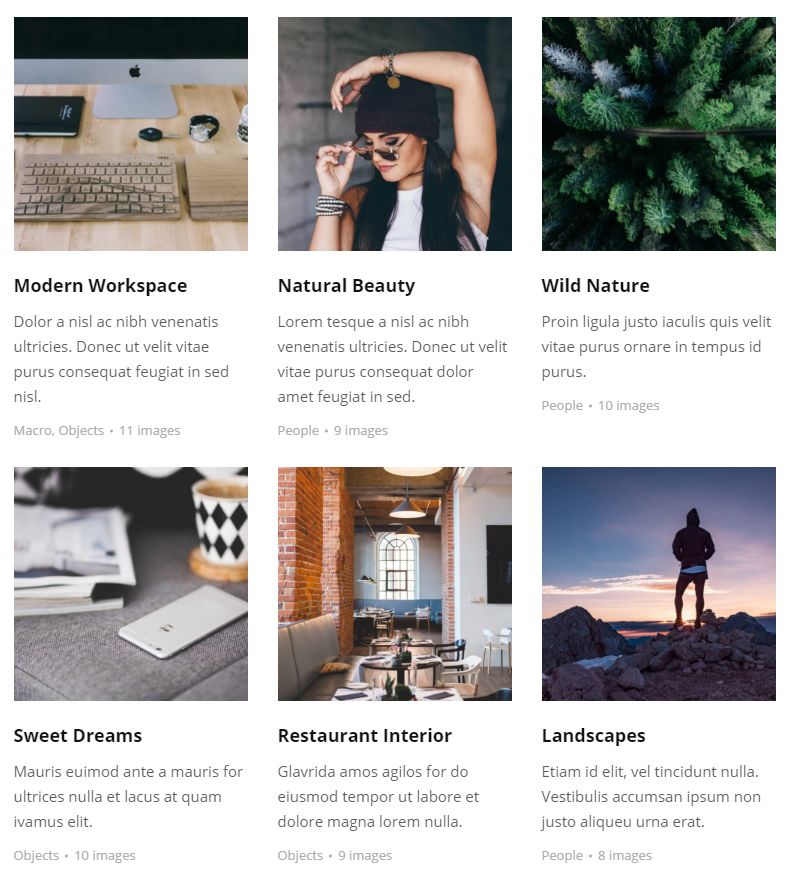Open the hiker at sunset thumbnail

coord(659,584)
